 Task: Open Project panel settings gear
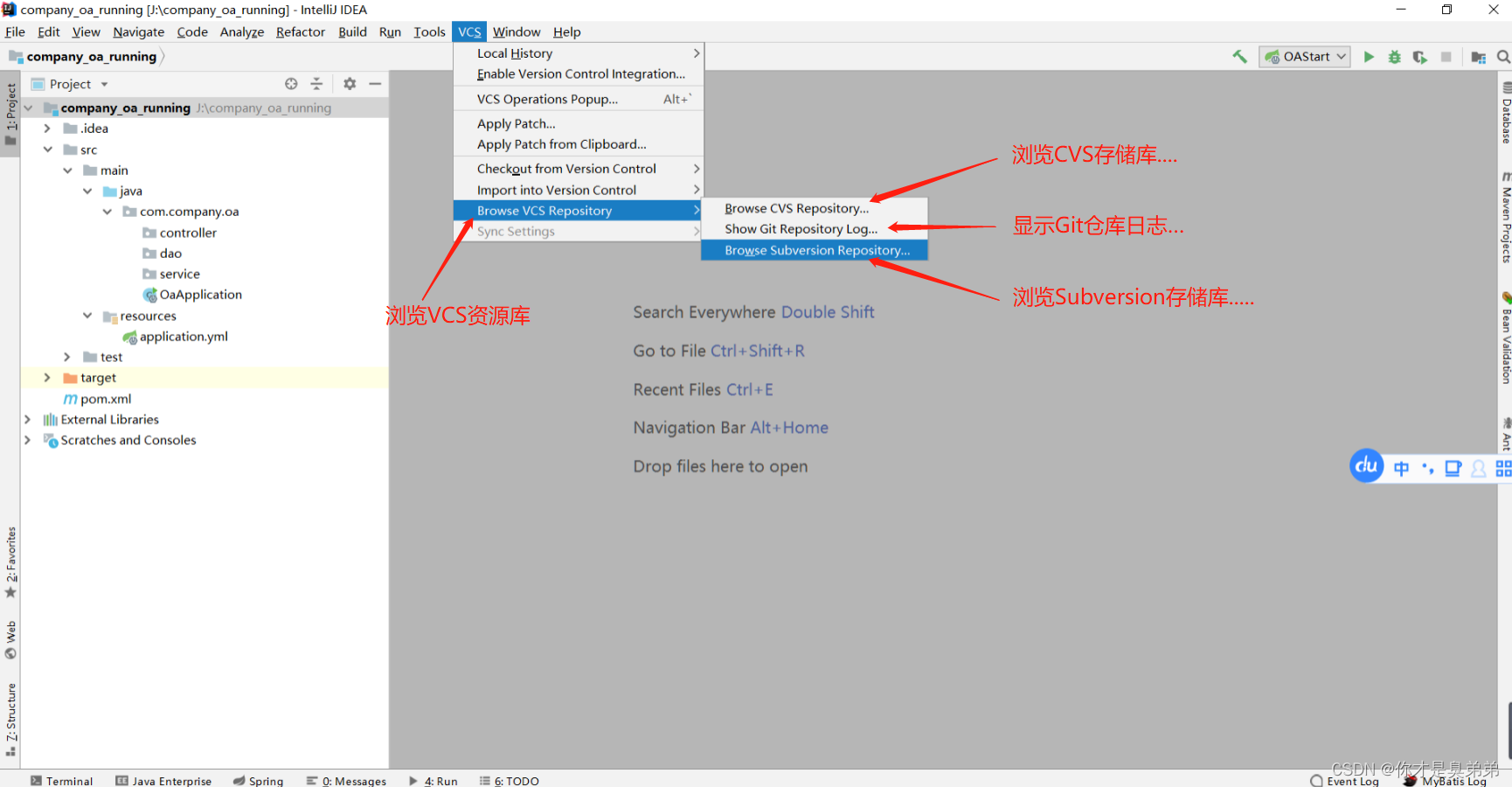click(350, 84)
